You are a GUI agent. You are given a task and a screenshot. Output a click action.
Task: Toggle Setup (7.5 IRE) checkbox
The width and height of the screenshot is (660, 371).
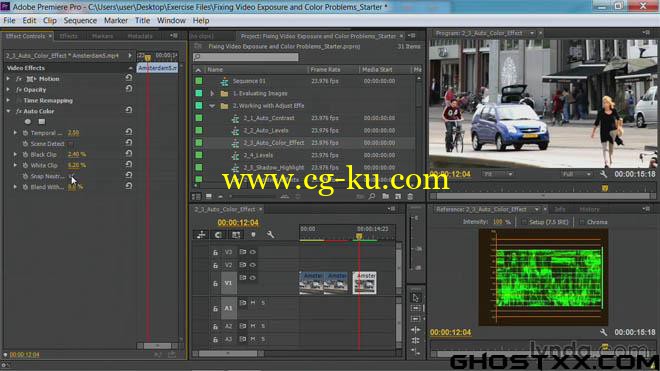[x=524, y=222]
